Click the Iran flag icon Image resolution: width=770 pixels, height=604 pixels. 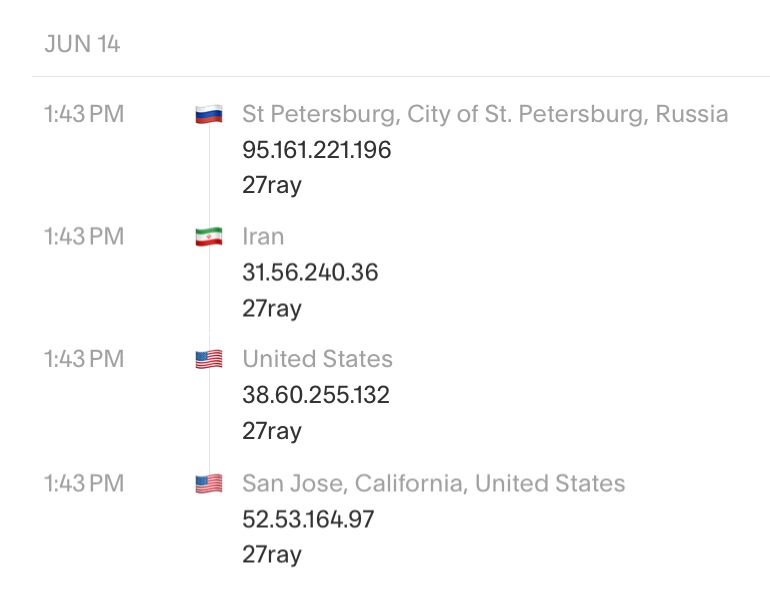tap(209, 237)
